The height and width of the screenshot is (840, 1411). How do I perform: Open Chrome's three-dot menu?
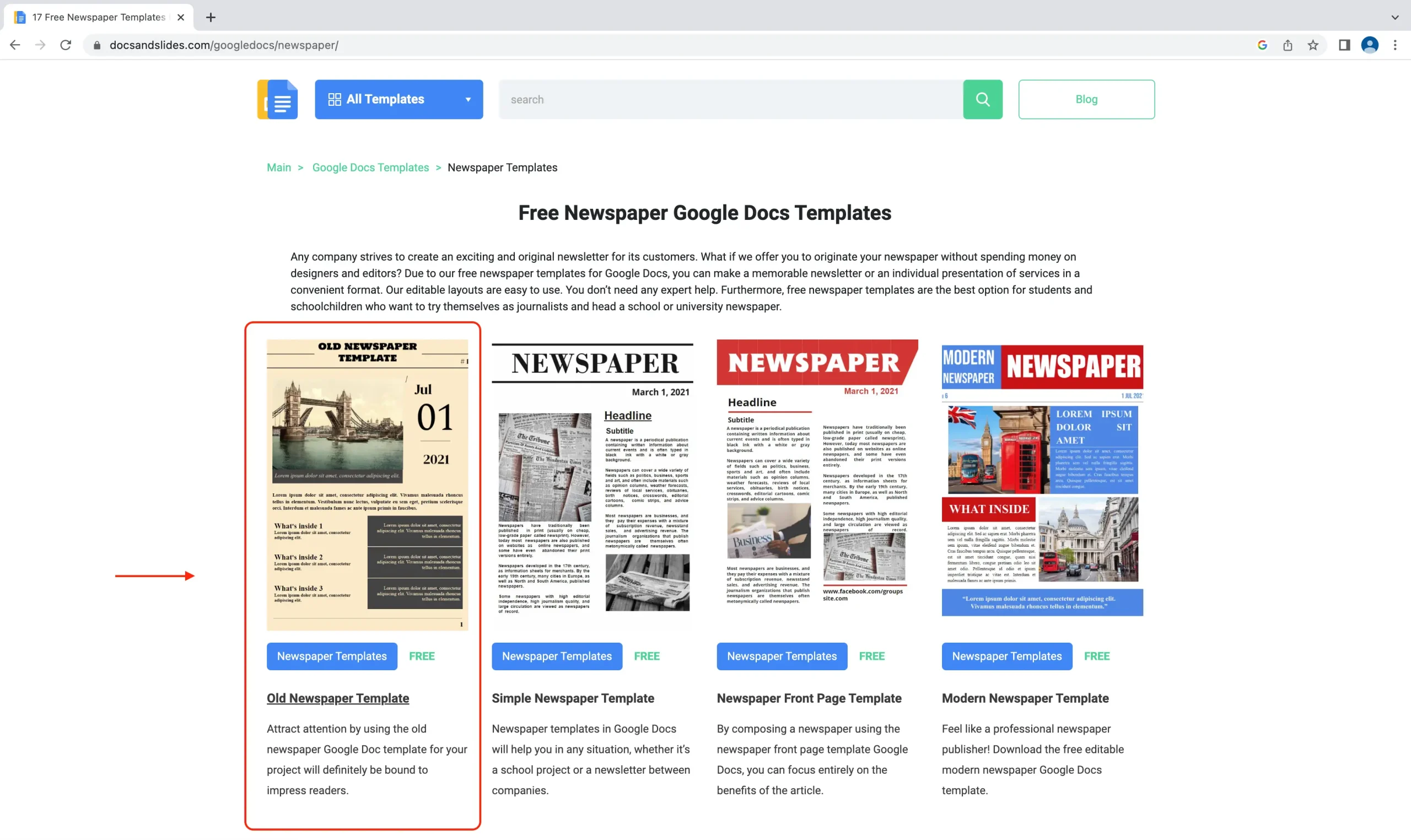[x=1396, y=45]
